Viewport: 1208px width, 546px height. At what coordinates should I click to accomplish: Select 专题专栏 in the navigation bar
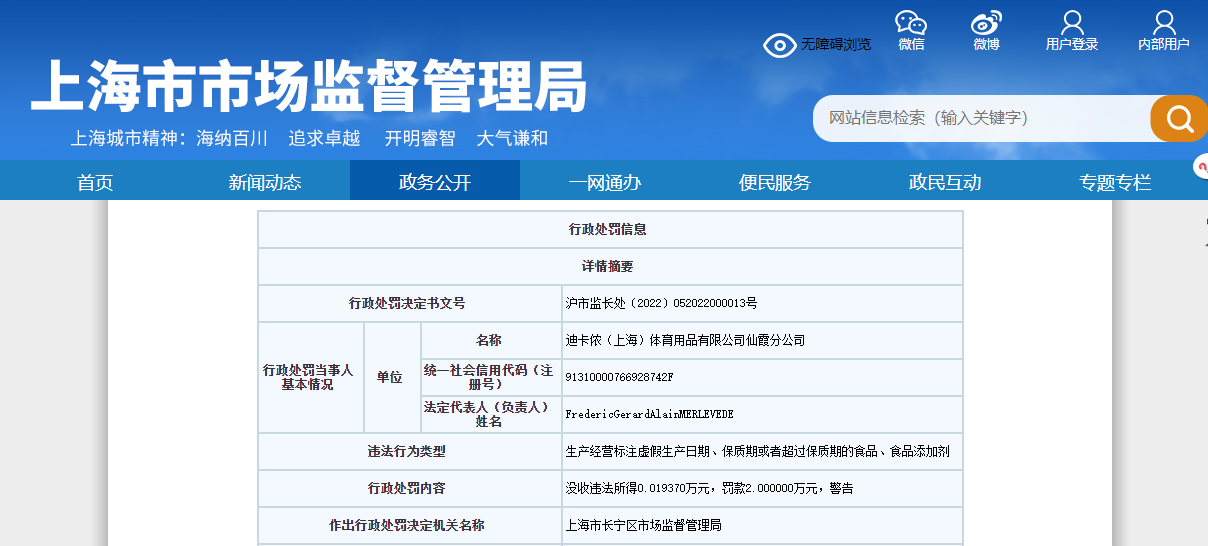point(1115,182)
